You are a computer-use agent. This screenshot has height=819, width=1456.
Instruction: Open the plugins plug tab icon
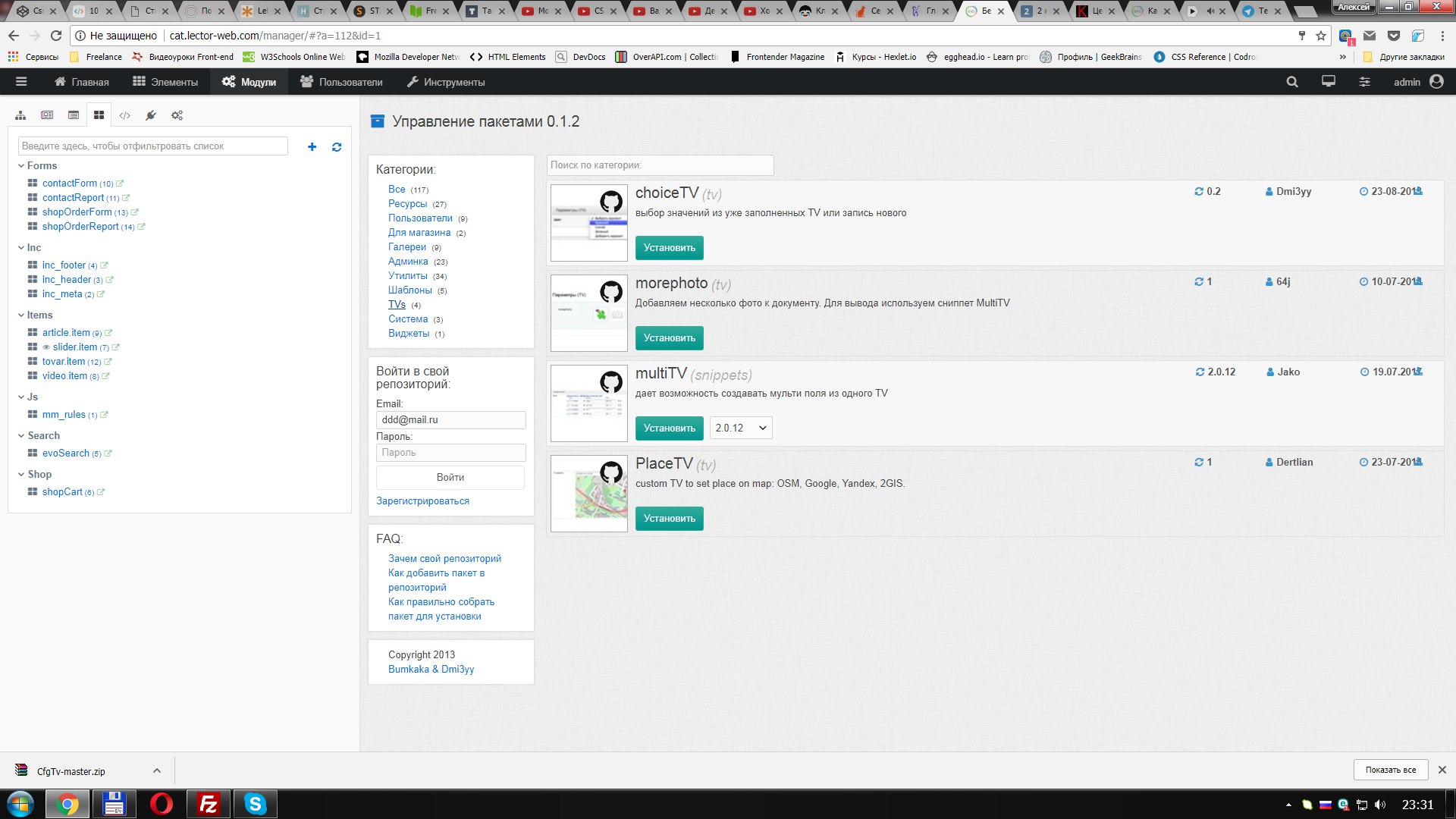(151, 115)
